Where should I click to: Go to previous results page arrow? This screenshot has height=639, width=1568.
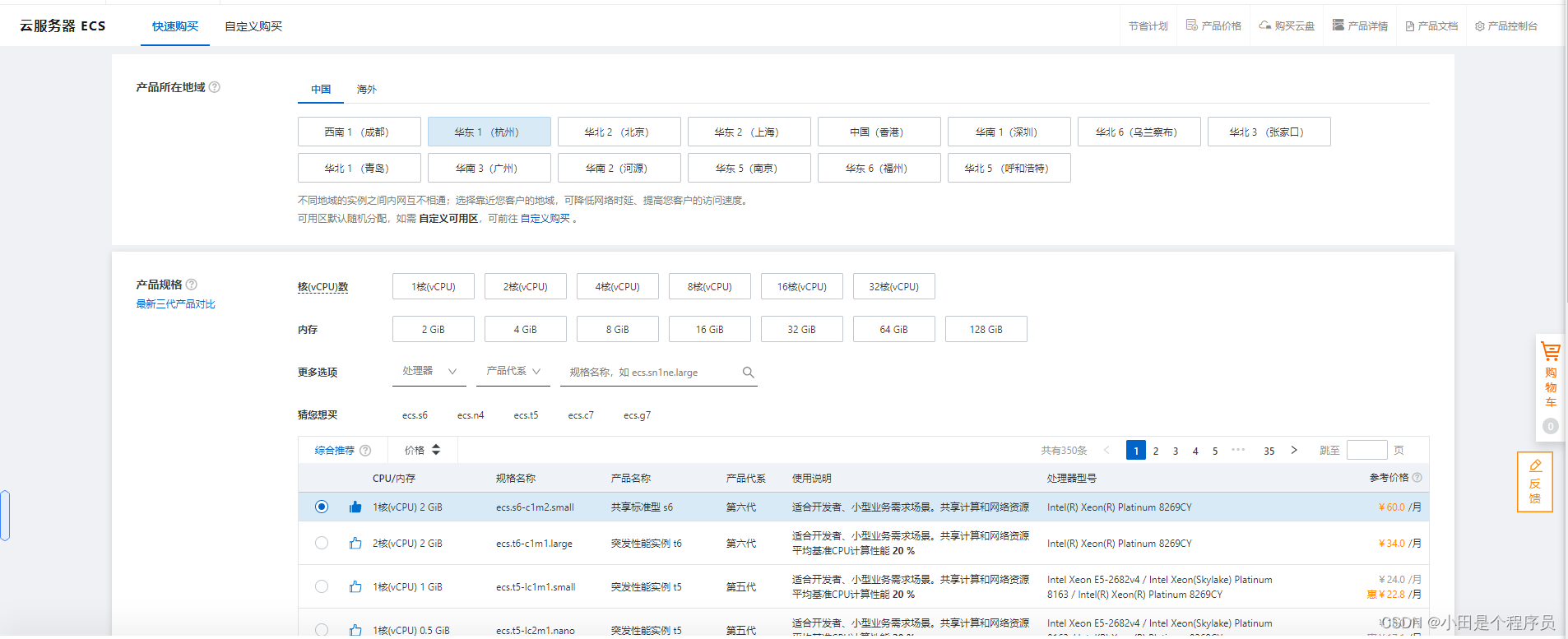click(1106, 450)
